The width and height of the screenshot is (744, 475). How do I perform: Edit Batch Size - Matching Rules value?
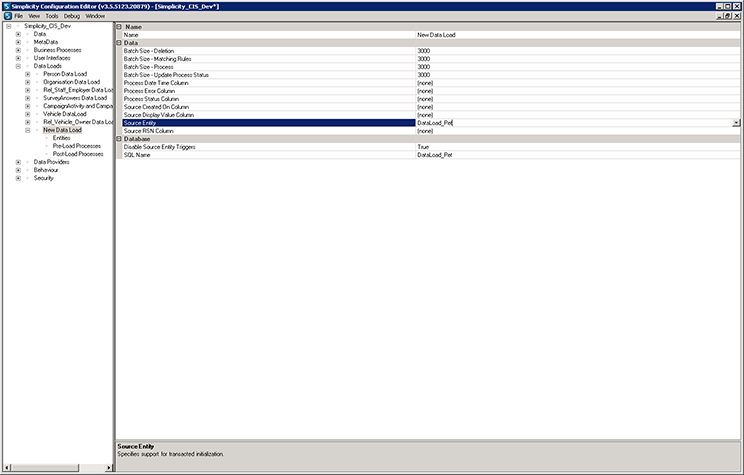pyautogui.click(x=577, y=59)
